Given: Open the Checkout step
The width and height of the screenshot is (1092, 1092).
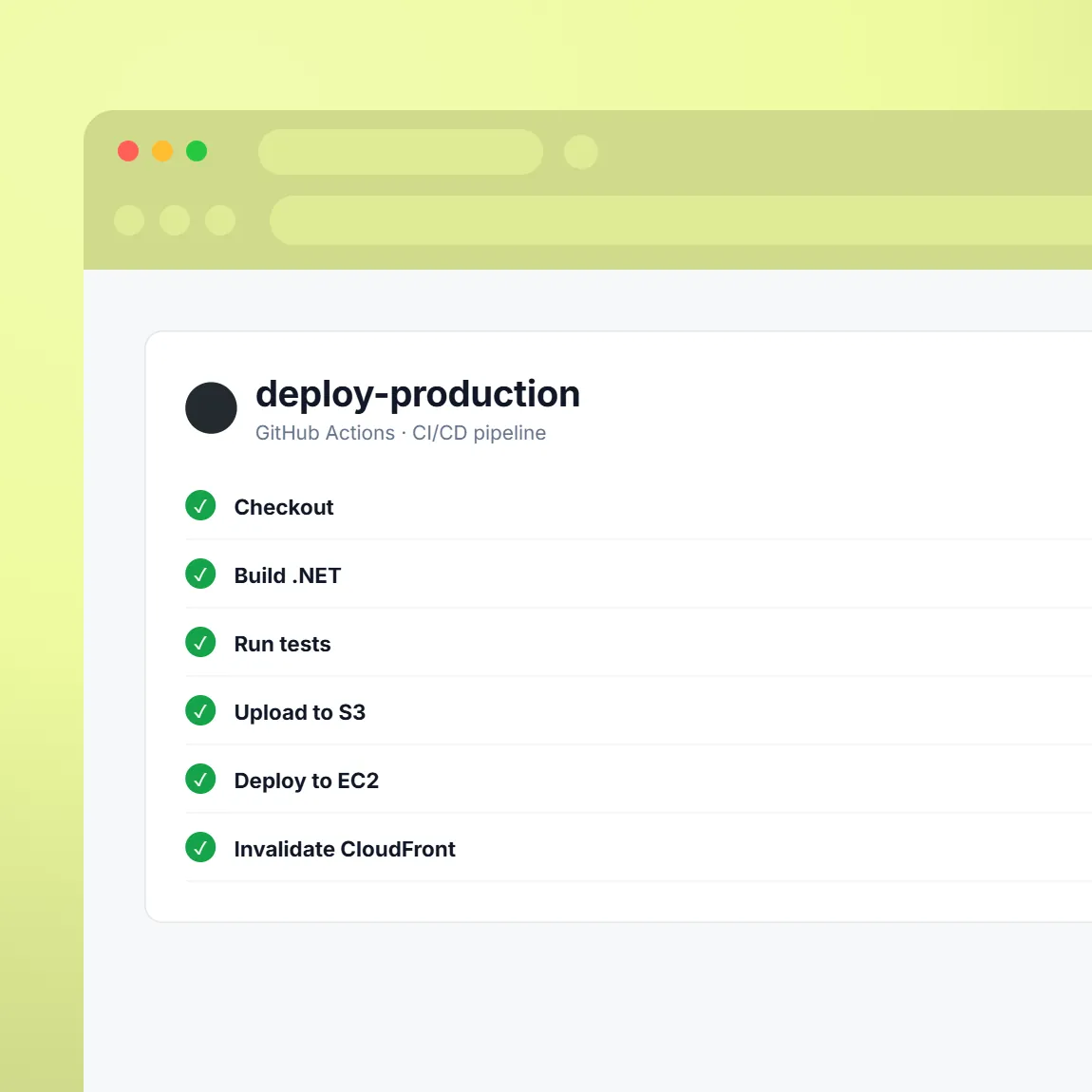Looking at the screenshot, I should (284, 507).
